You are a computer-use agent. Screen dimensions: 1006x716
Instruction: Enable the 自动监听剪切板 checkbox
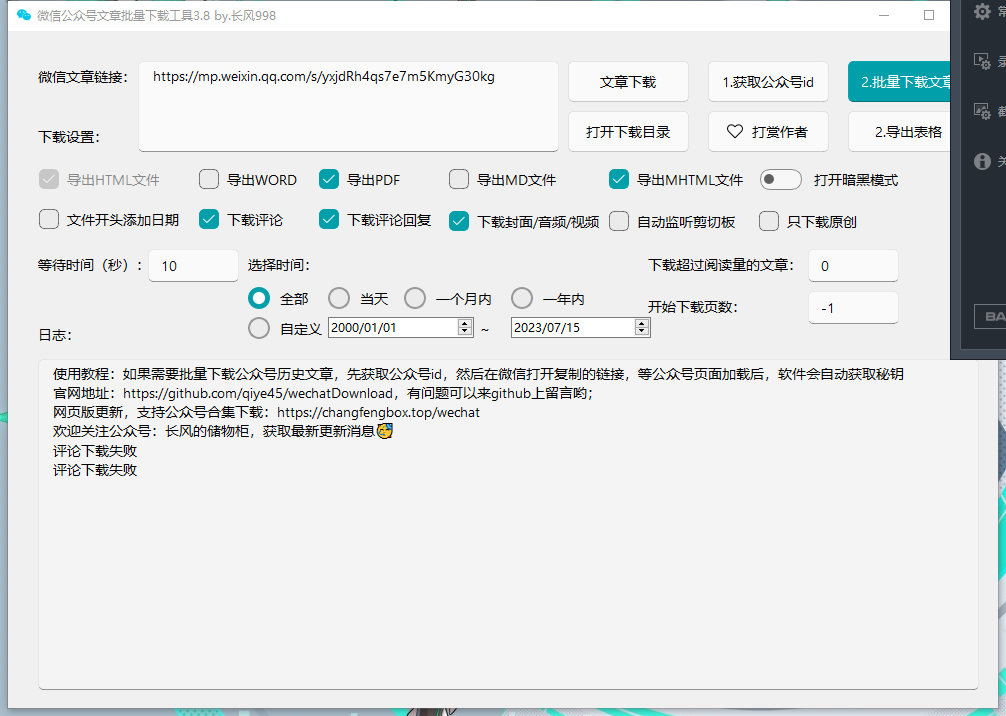coord(618,221)
